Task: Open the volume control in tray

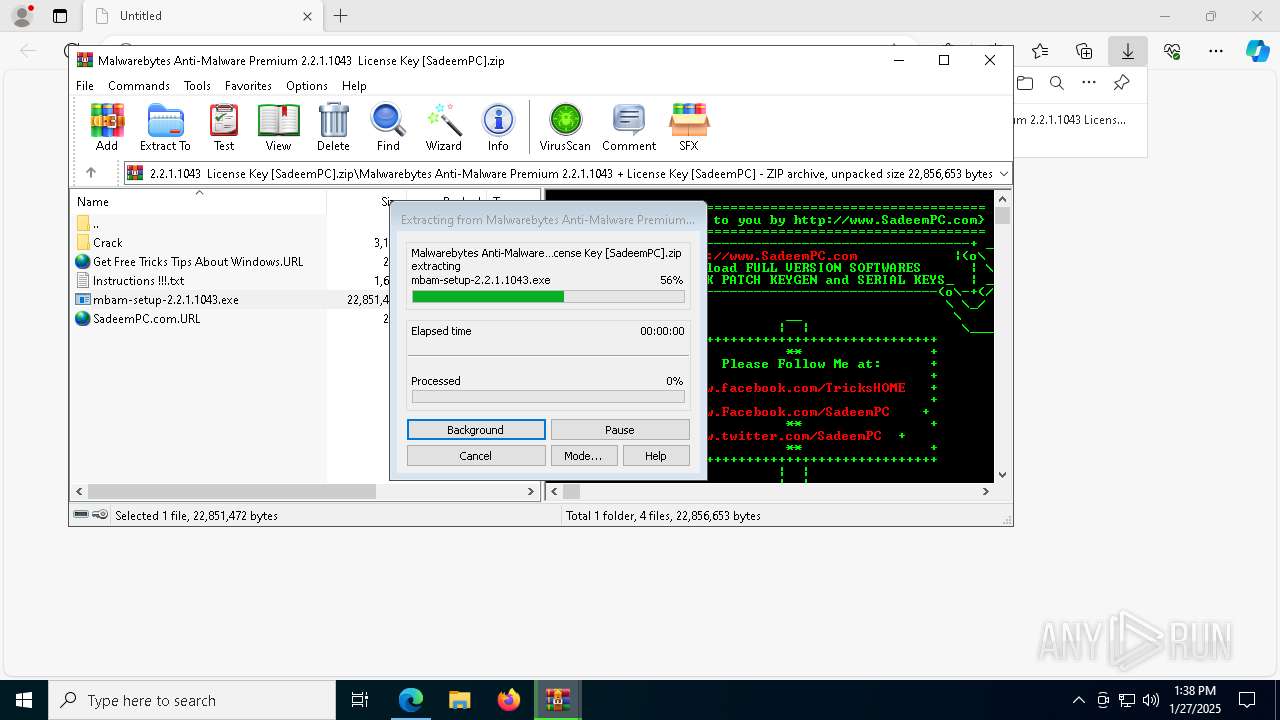Action: (1150, 700)
